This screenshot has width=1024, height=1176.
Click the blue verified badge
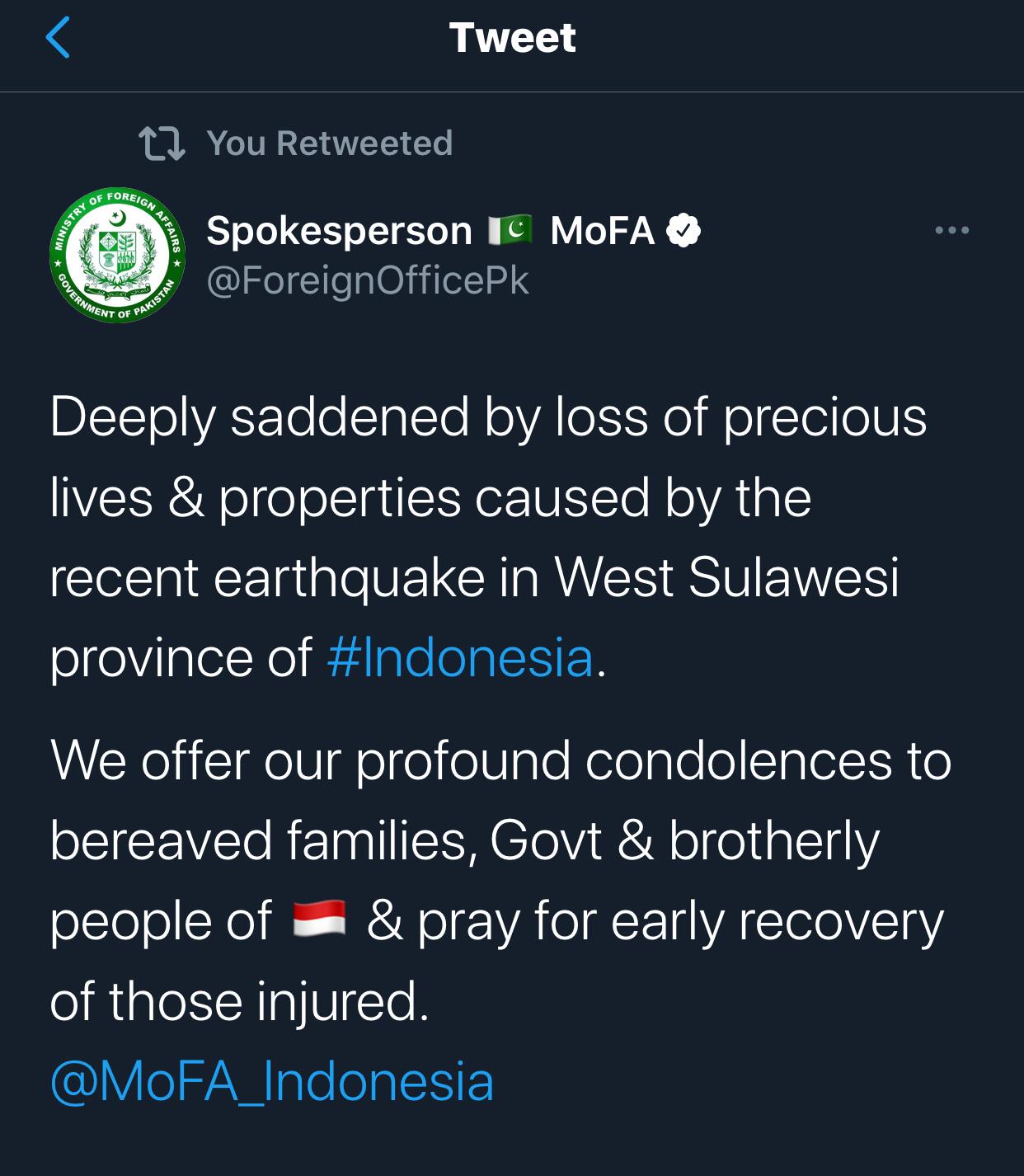tap(683, 230)
